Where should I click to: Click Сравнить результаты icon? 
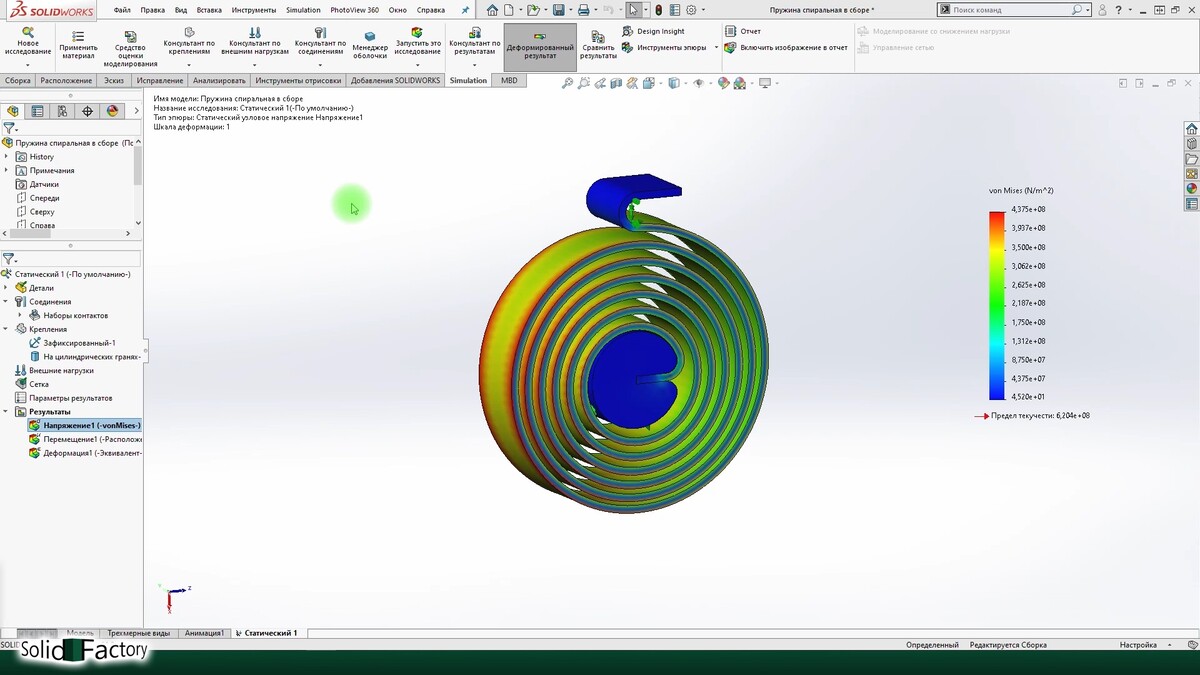coord(598,45)
